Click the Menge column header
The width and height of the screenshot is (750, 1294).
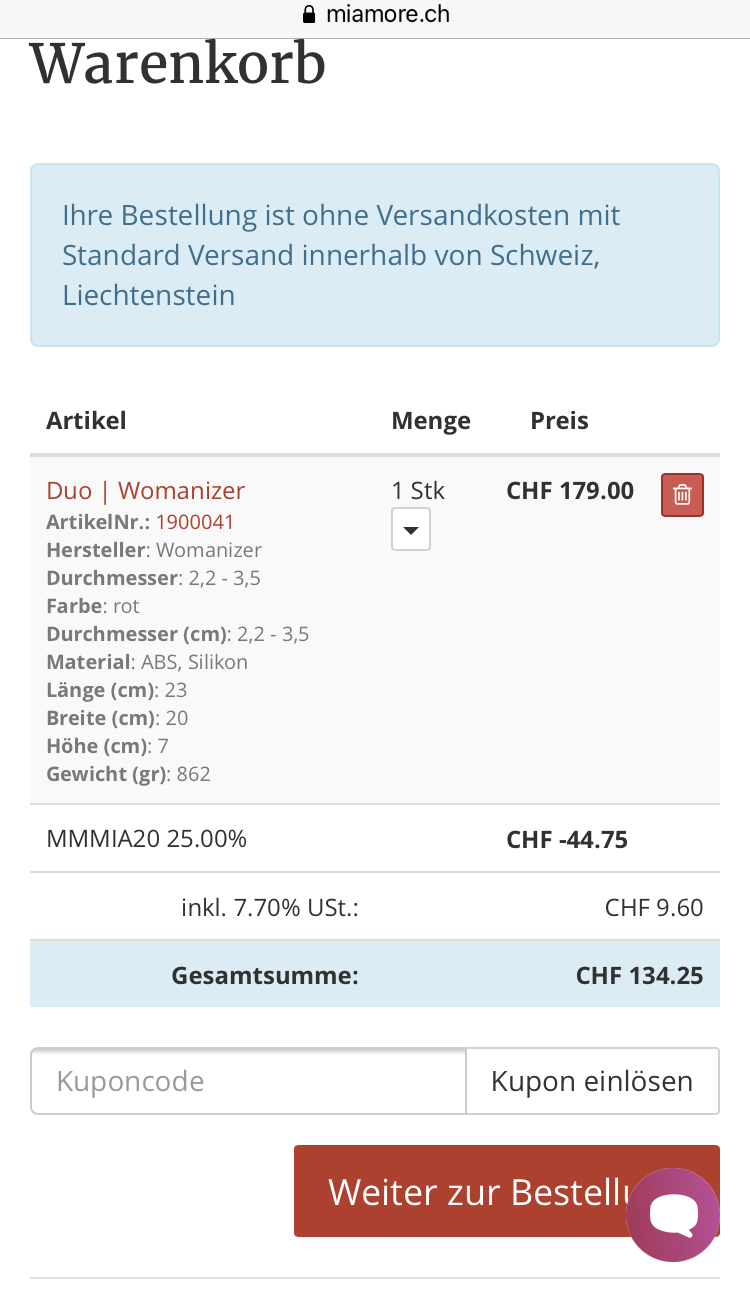pos(430,420)
